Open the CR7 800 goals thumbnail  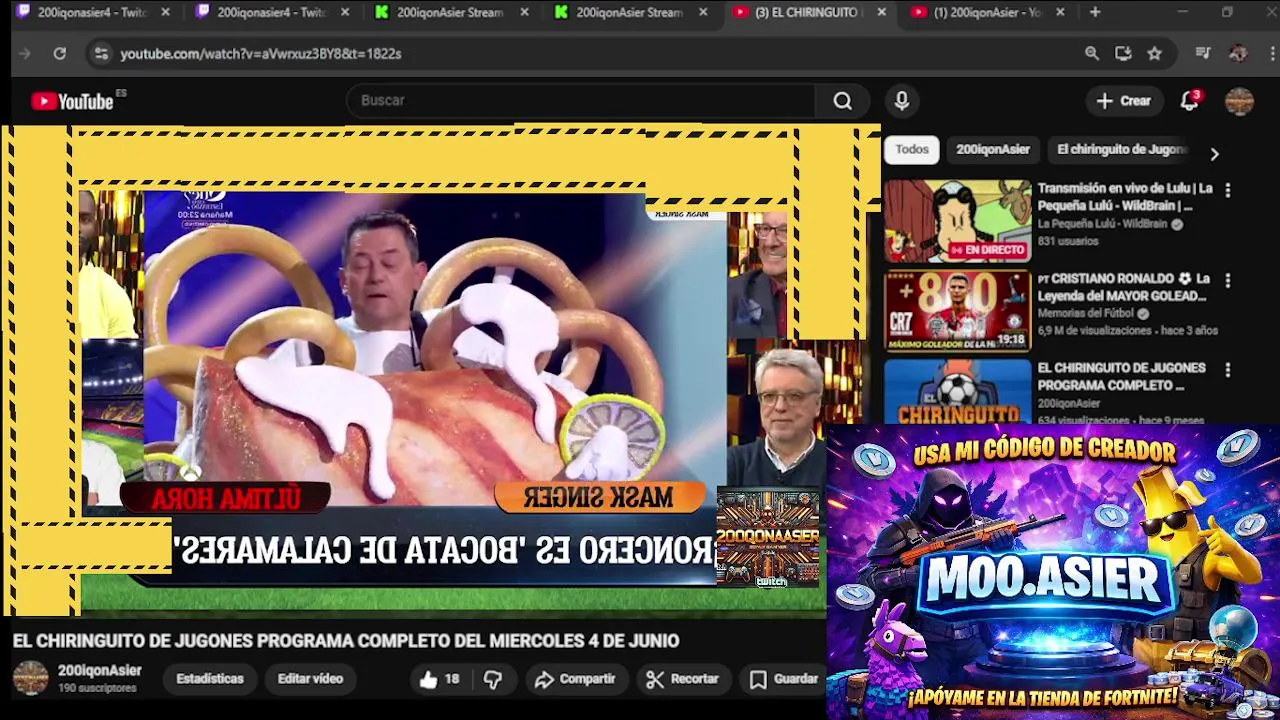(957, 311)
